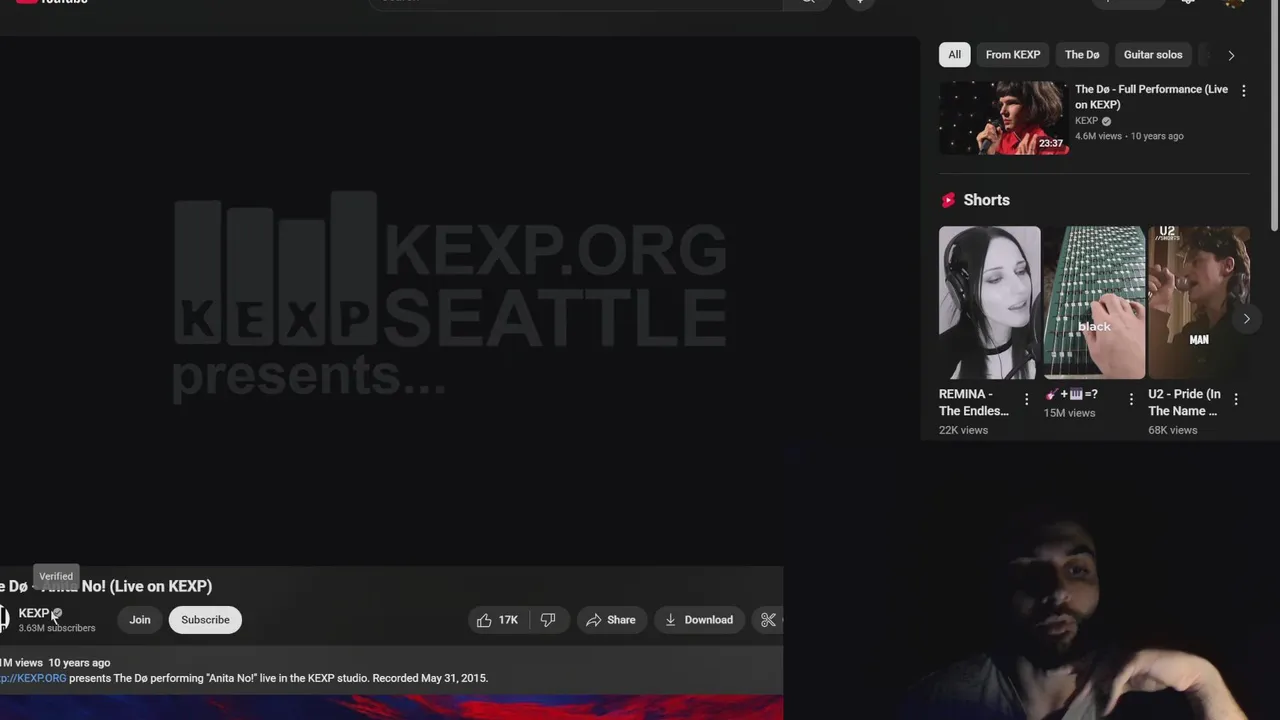Click the REMINA - The Endles... short title

[x=974, y=402]
